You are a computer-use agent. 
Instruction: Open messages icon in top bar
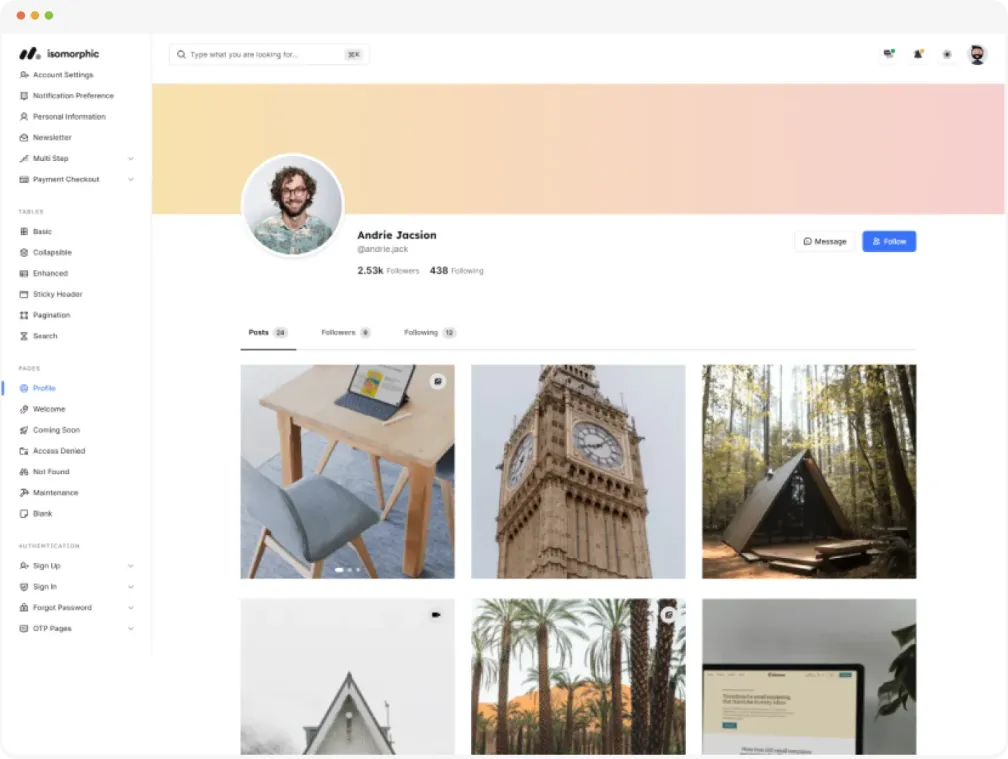(x=888, y=54)
